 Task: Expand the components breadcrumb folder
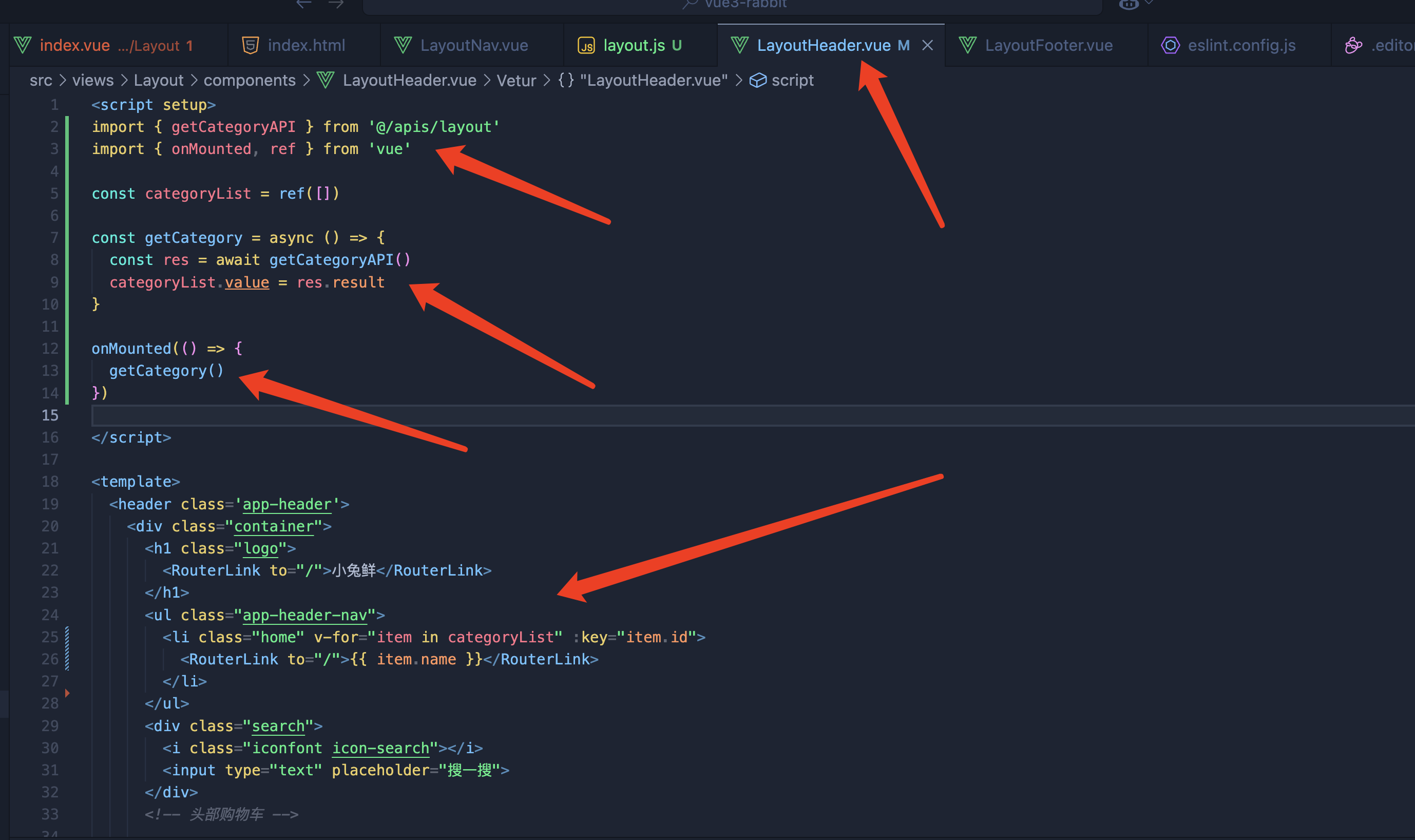pyautogui.click(x=249, y=81)
